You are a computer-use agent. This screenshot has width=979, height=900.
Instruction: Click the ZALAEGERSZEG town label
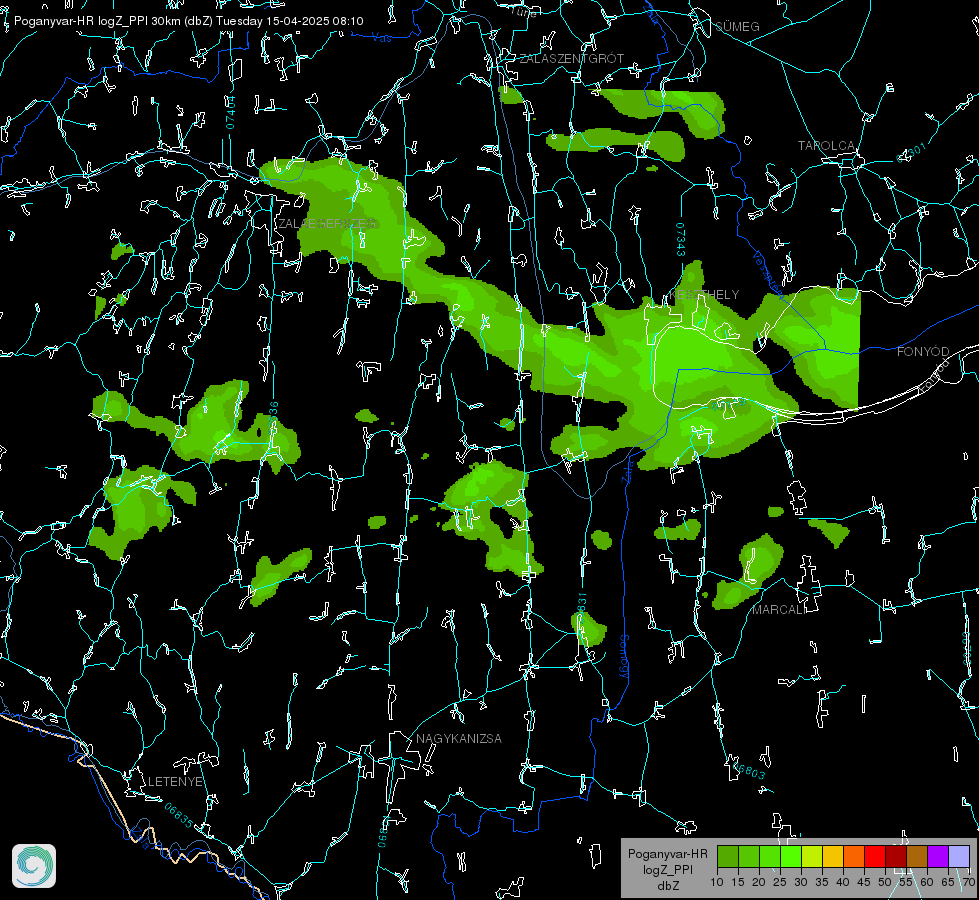click(327, 224)
